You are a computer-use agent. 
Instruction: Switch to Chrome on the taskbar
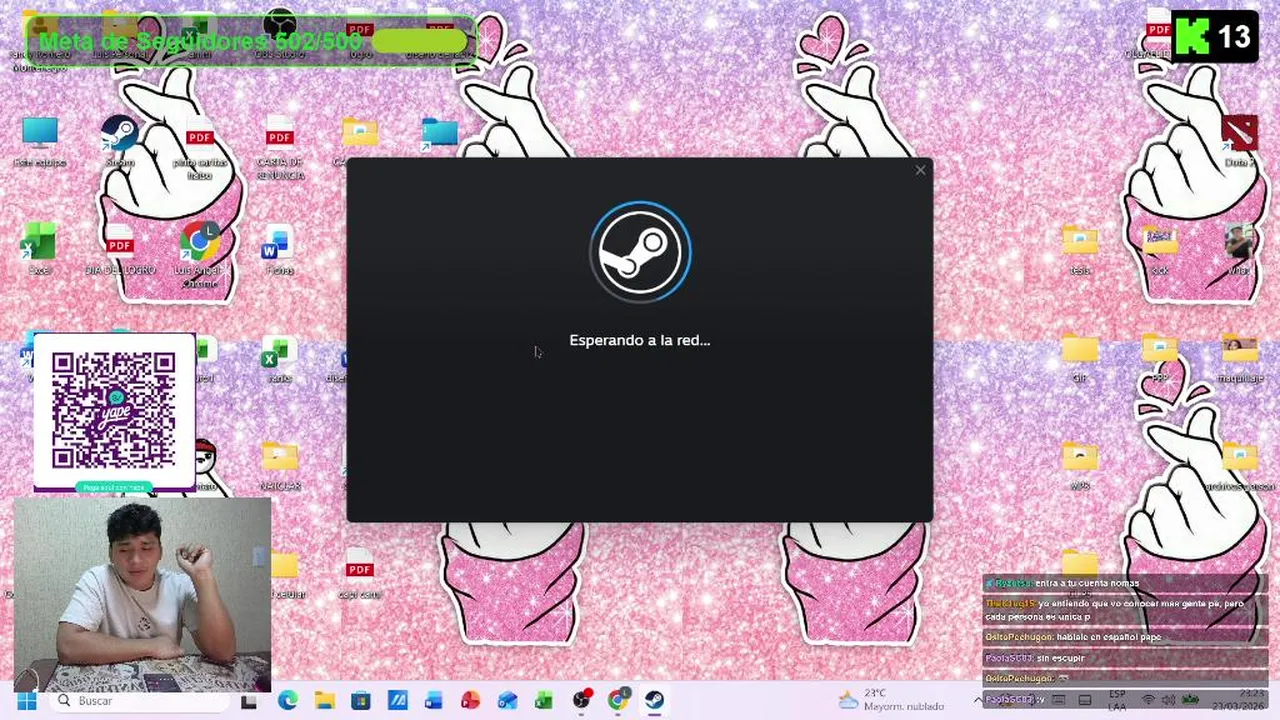click(x=618, y=701)
